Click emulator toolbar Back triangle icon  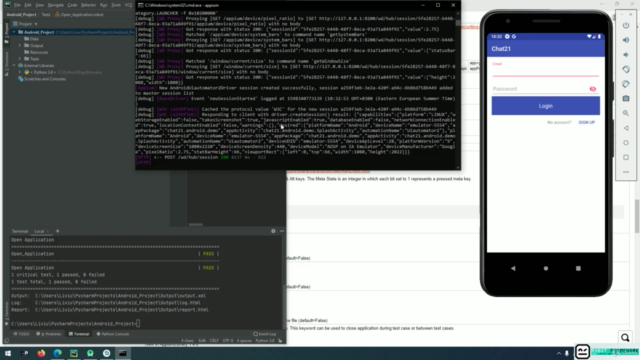pos(626,128)
